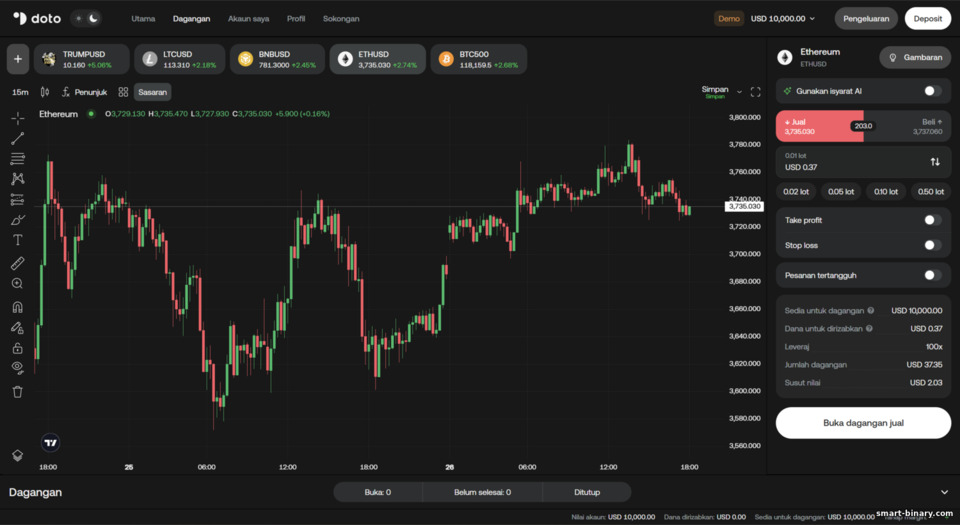Click the doto logo
960x525 pixels.
click(37, 18)
